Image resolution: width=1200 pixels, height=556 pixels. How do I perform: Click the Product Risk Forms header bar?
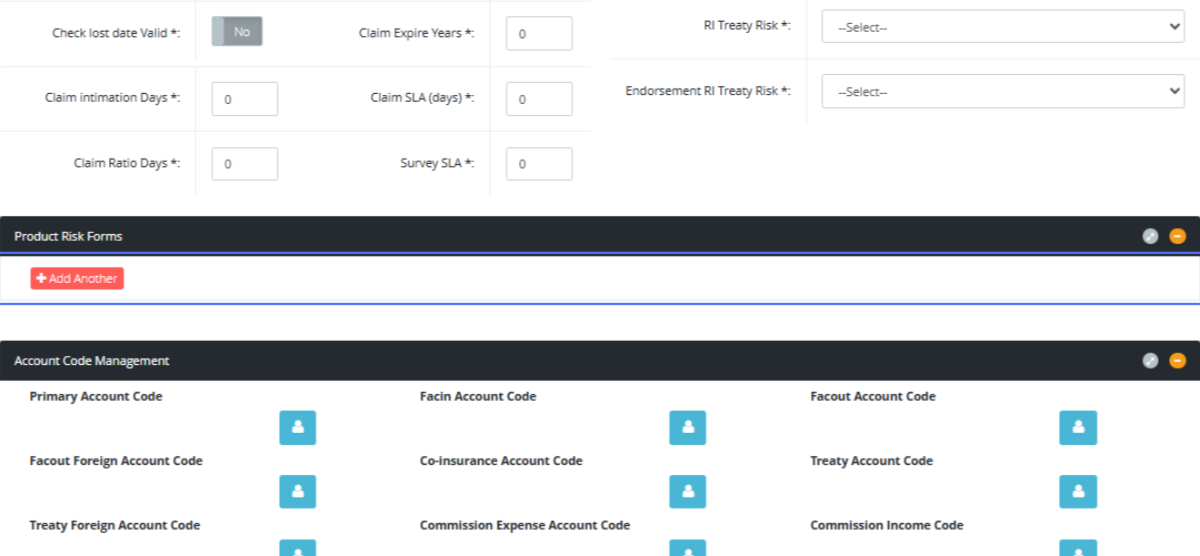500,236
